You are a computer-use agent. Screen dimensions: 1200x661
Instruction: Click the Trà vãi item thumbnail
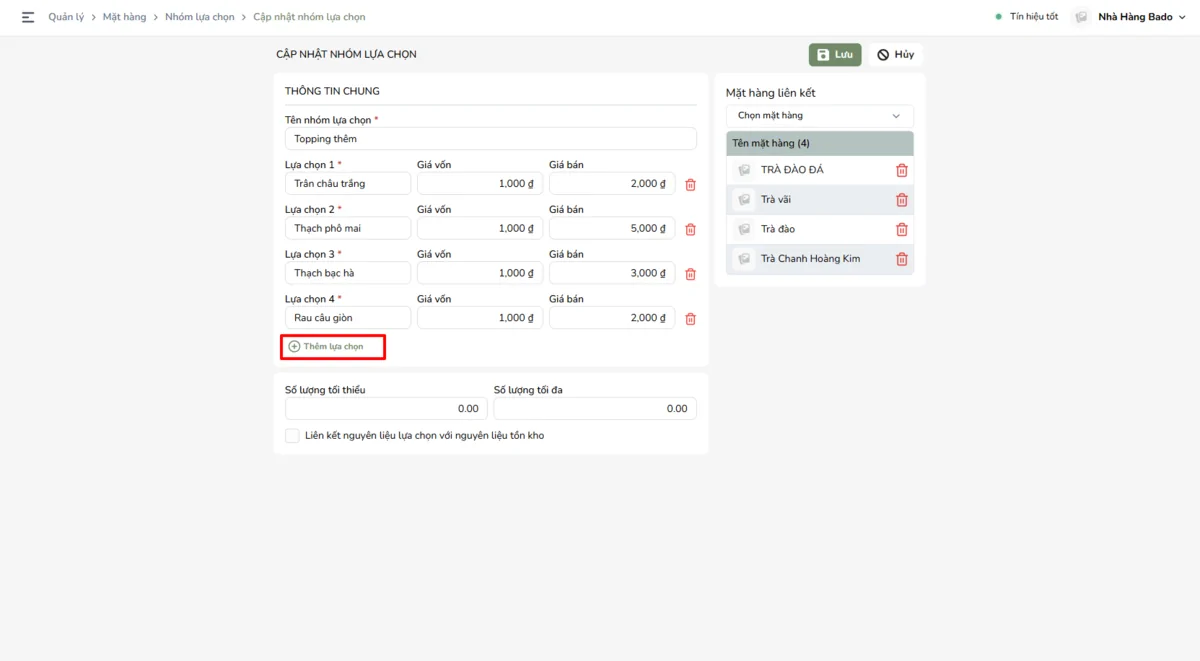744,200
